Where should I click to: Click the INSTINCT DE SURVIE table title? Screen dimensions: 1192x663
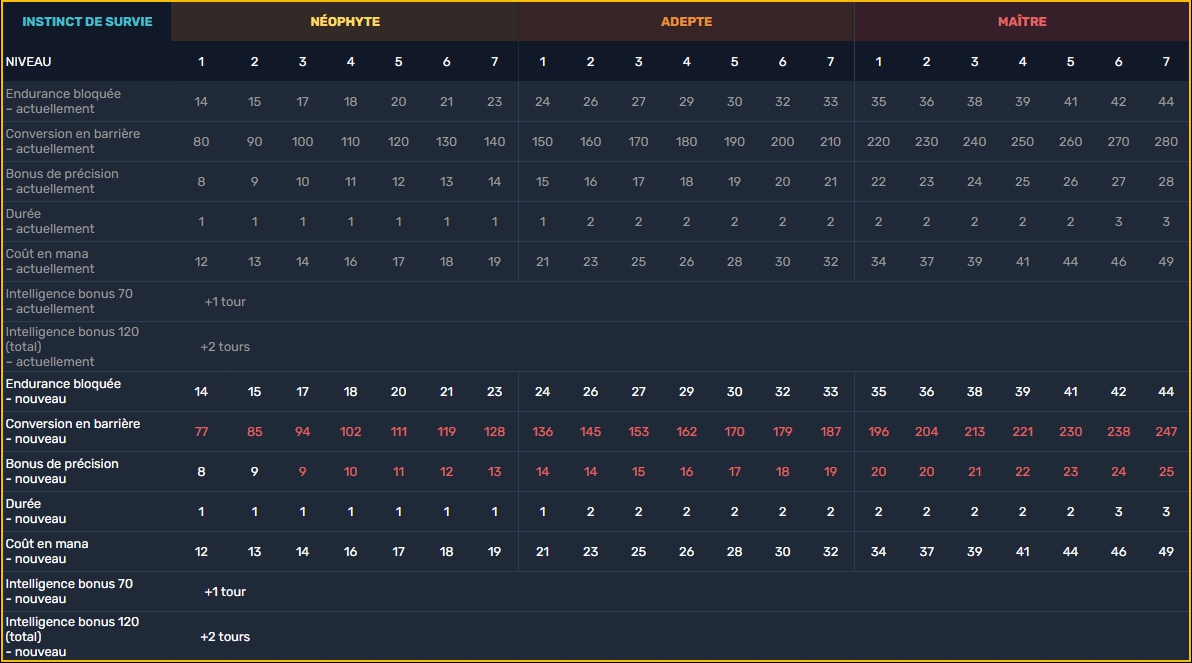(87, 21)
